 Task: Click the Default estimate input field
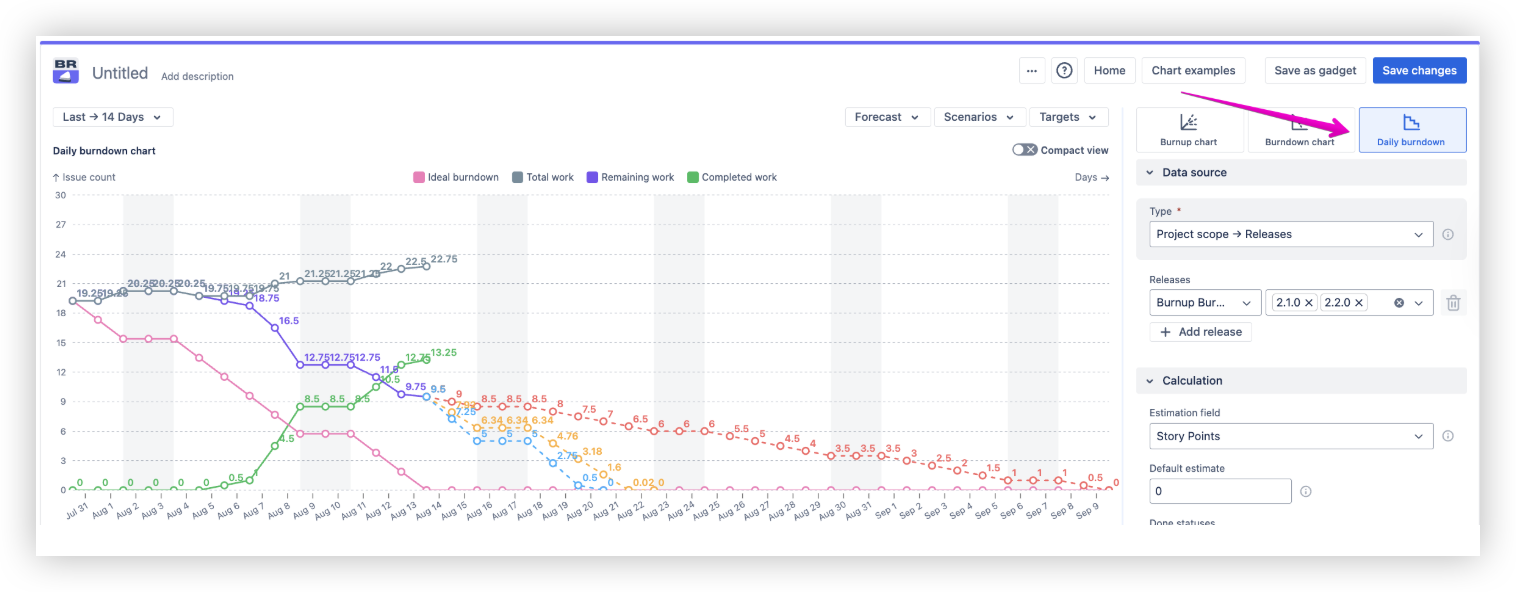pos(1220,492)
